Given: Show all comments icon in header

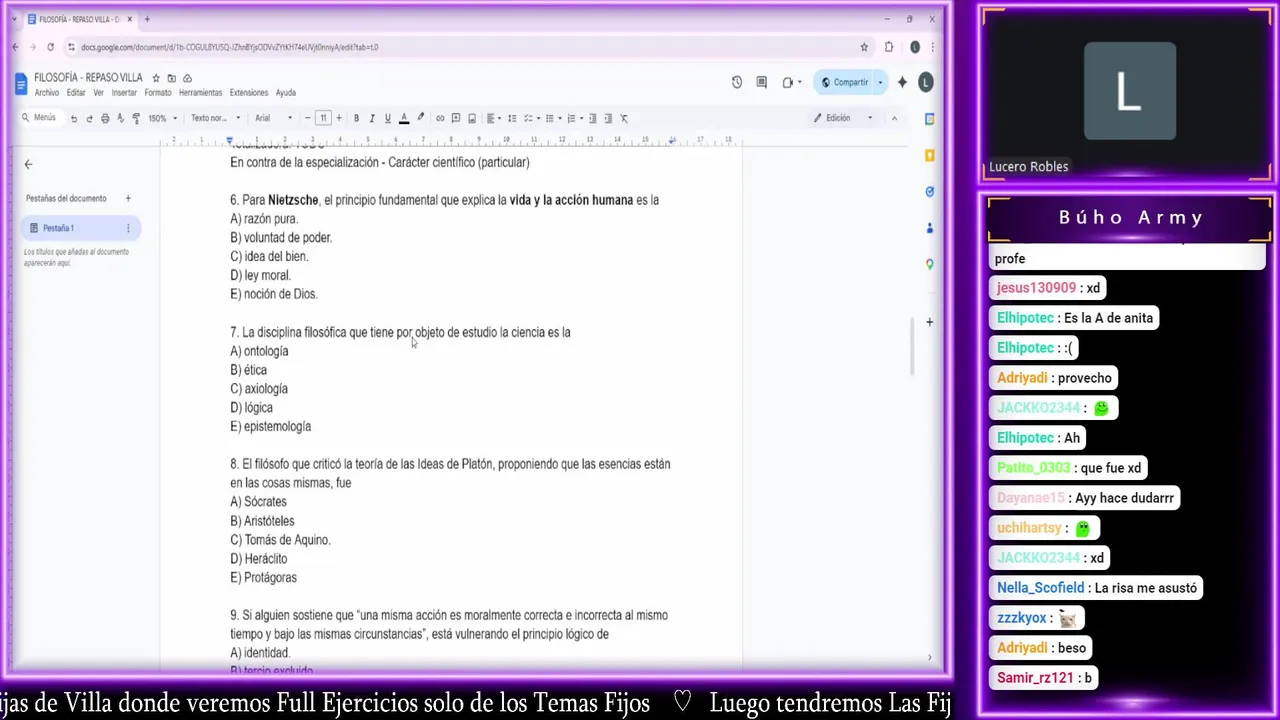Looking at the screenshot, I should pyautogui.click(x=762, y=82).
